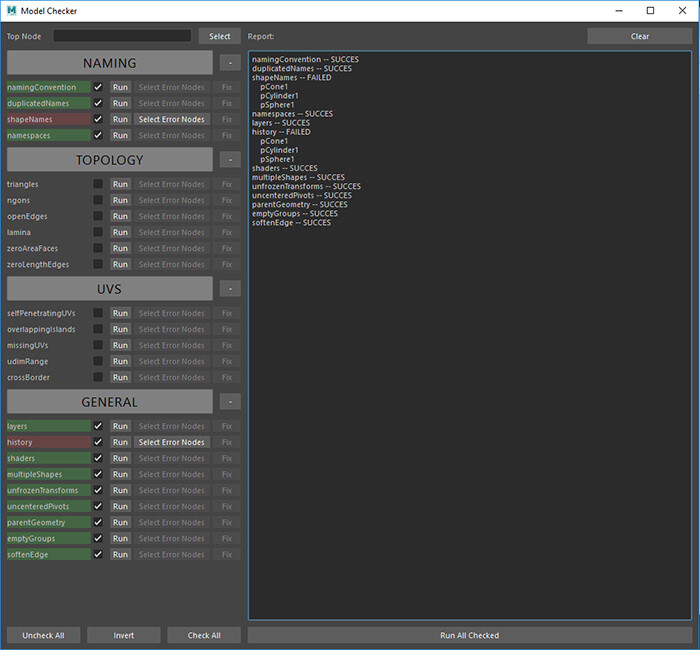The image size is (700, 650).
Task: Click the NAMING category header
Action: (x=110, y=63)
